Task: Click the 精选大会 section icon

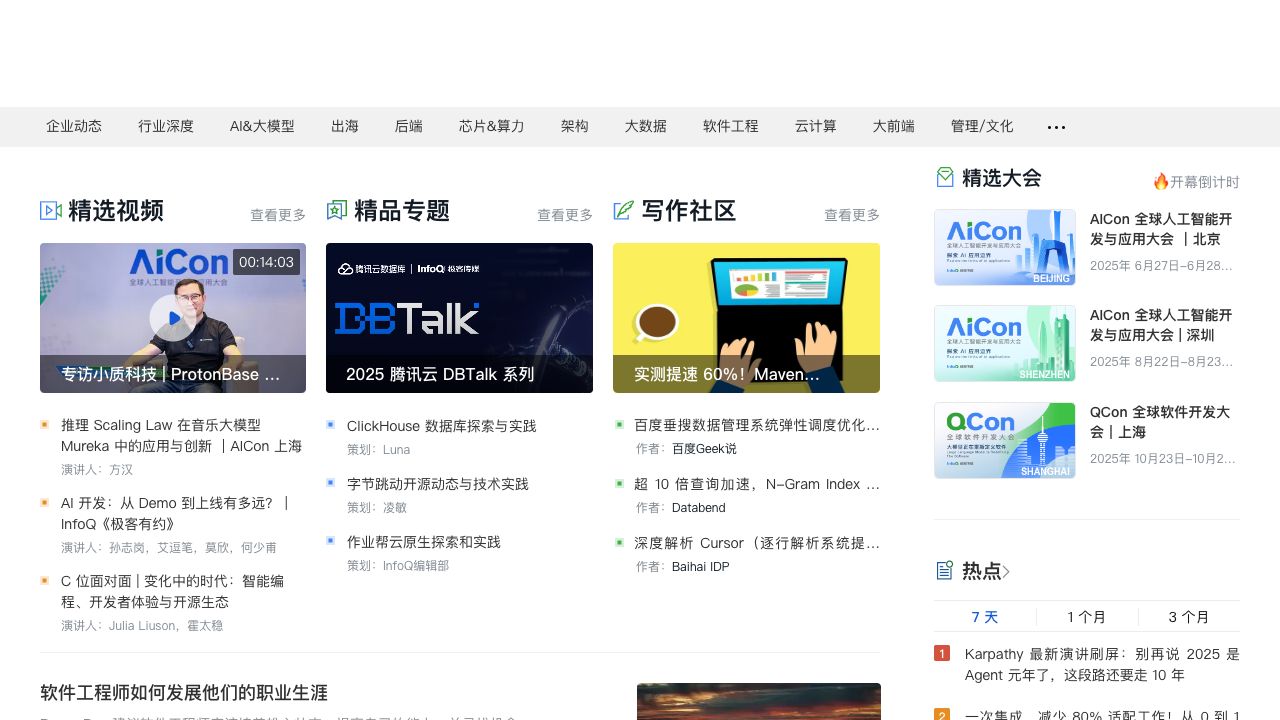Action: pyautogui.click(x=945, y=178)
